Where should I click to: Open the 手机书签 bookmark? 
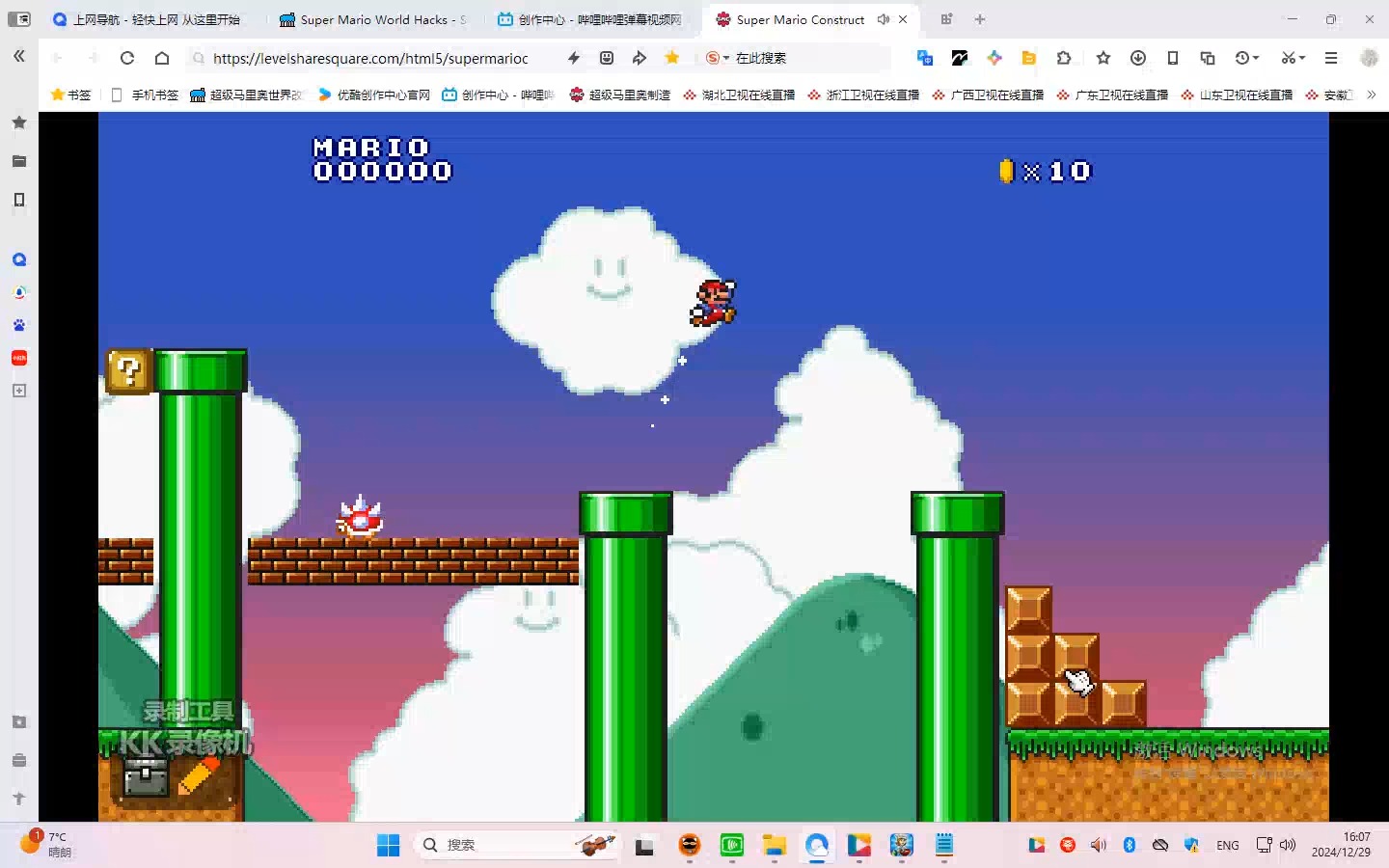[145, 95]
